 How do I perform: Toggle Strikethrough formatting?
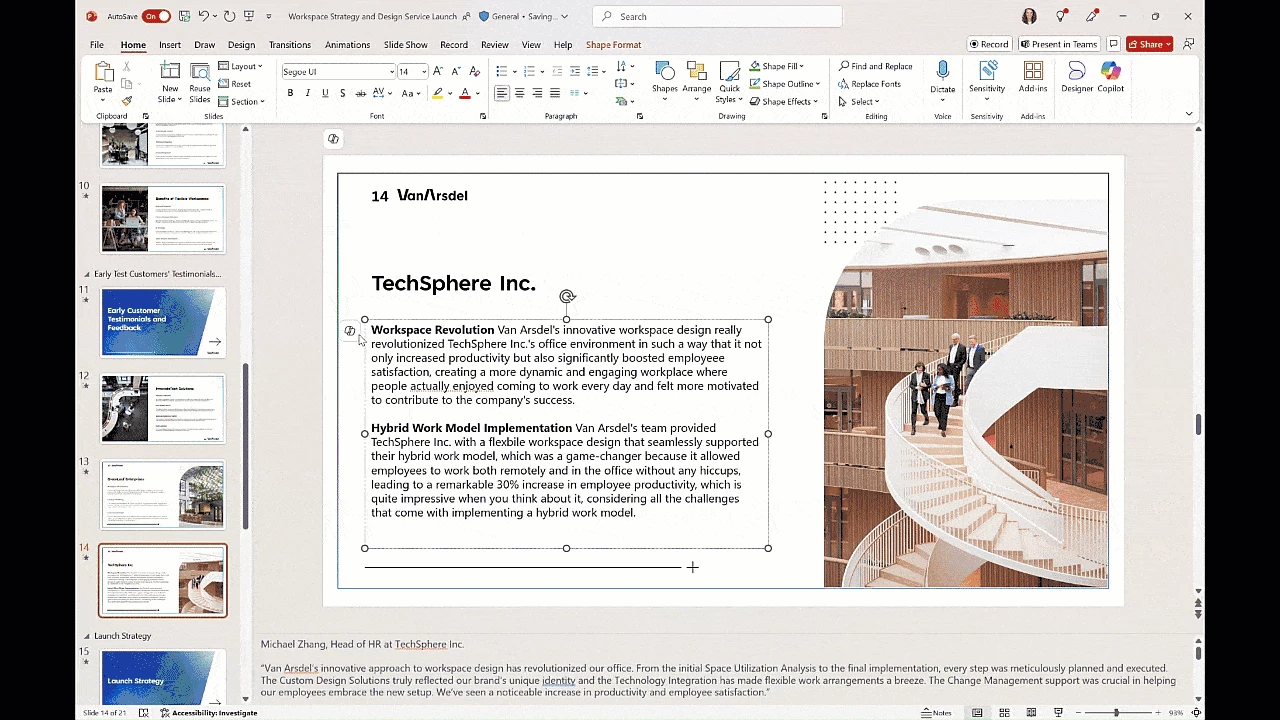(361, 93)
